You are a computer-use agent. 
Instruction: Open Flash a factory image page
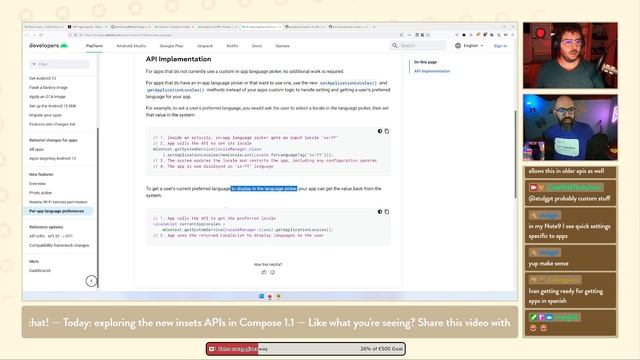[48, 87]
